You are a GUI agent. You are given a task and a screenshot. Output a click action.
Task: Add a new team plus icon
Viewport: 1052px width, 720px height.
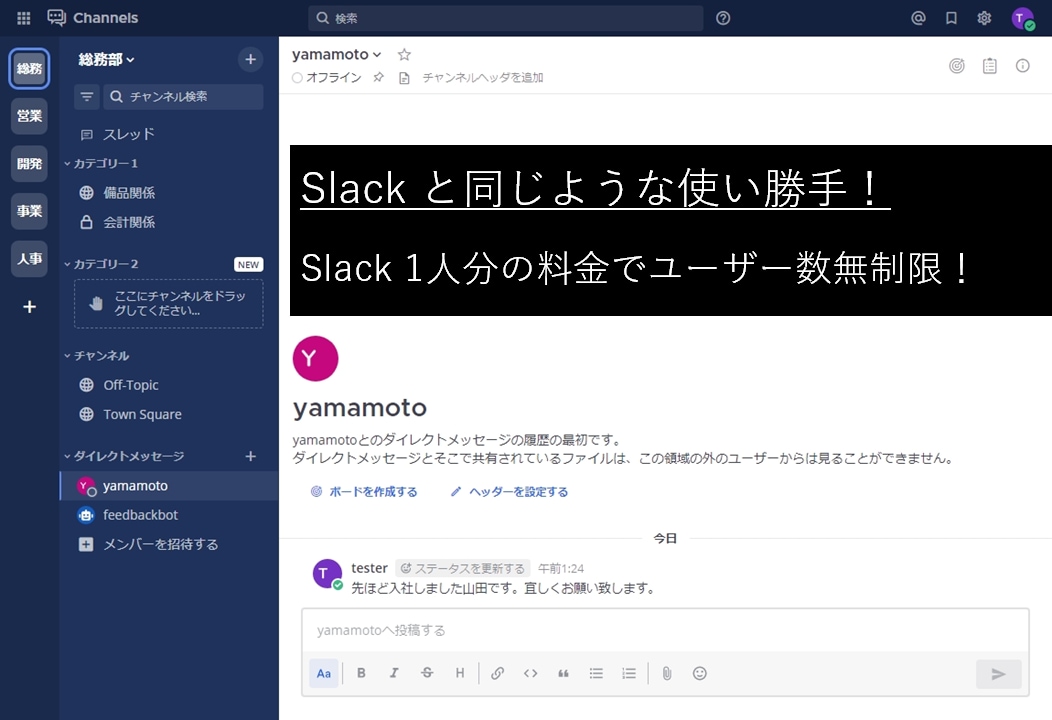tap(30, 307)
